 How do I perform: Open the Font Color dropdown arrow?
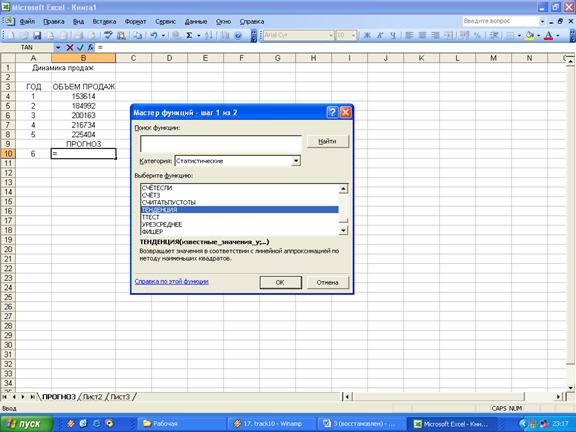(558, 35)
